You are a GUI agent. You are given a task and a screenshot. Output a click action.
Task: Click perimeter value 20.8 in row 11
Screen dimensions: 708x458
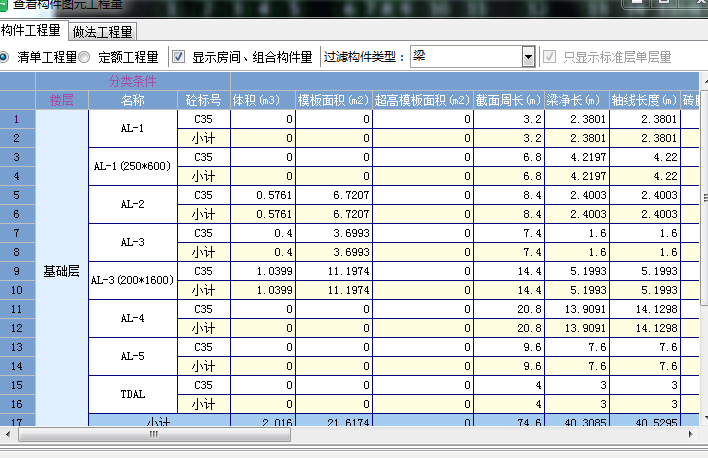click(x=509, y=309)
